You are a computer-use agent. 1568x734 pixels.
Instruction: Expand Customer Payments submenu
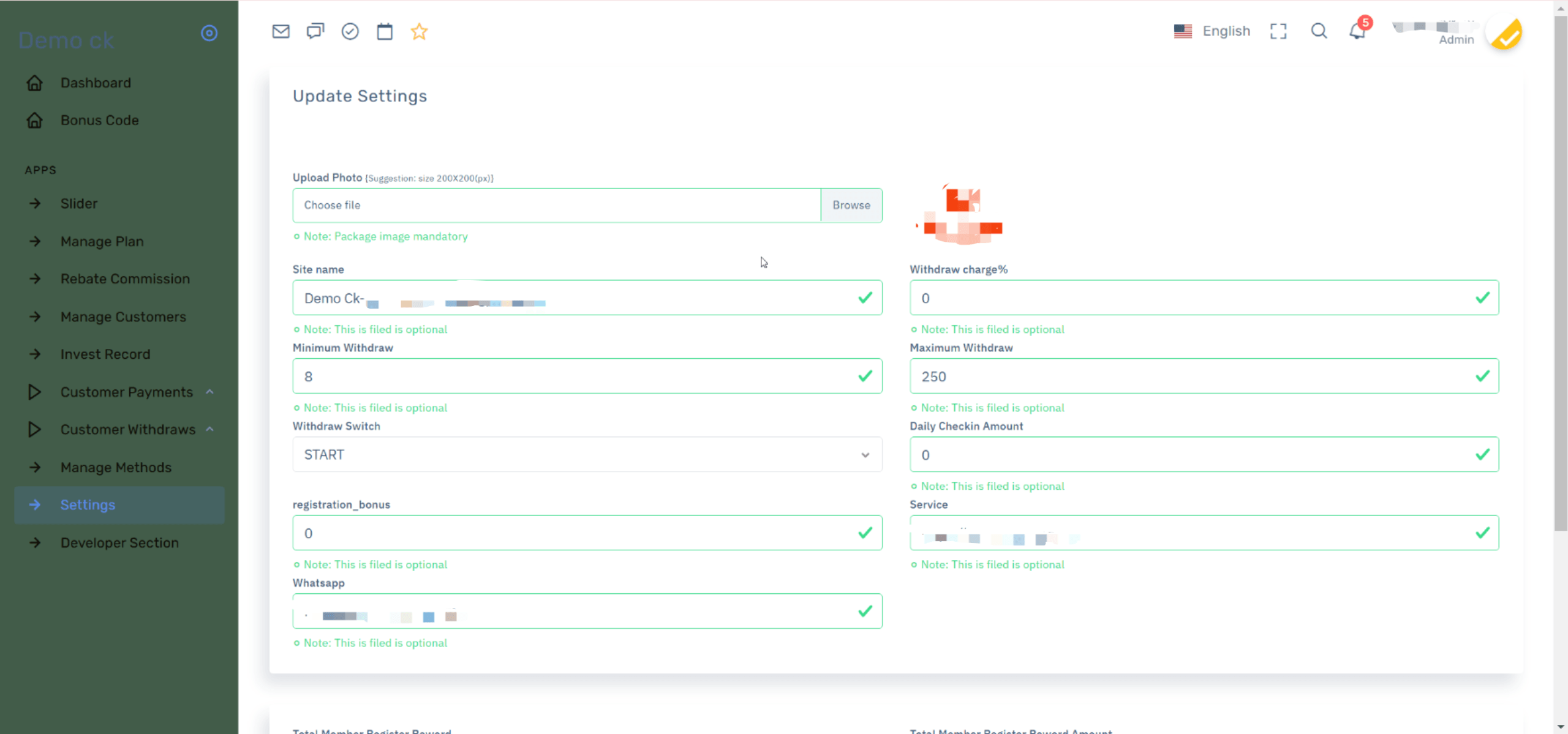(127, 392)
